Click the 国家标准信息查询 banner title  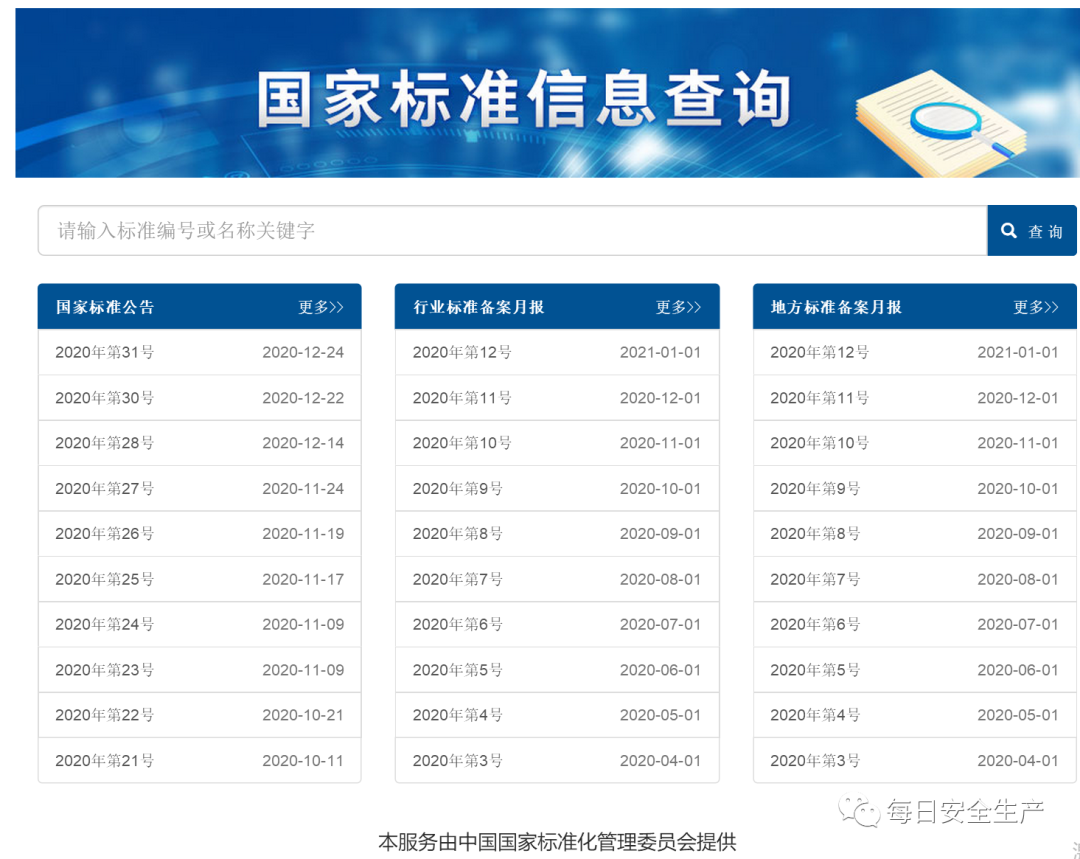click(x=523, y=100)
